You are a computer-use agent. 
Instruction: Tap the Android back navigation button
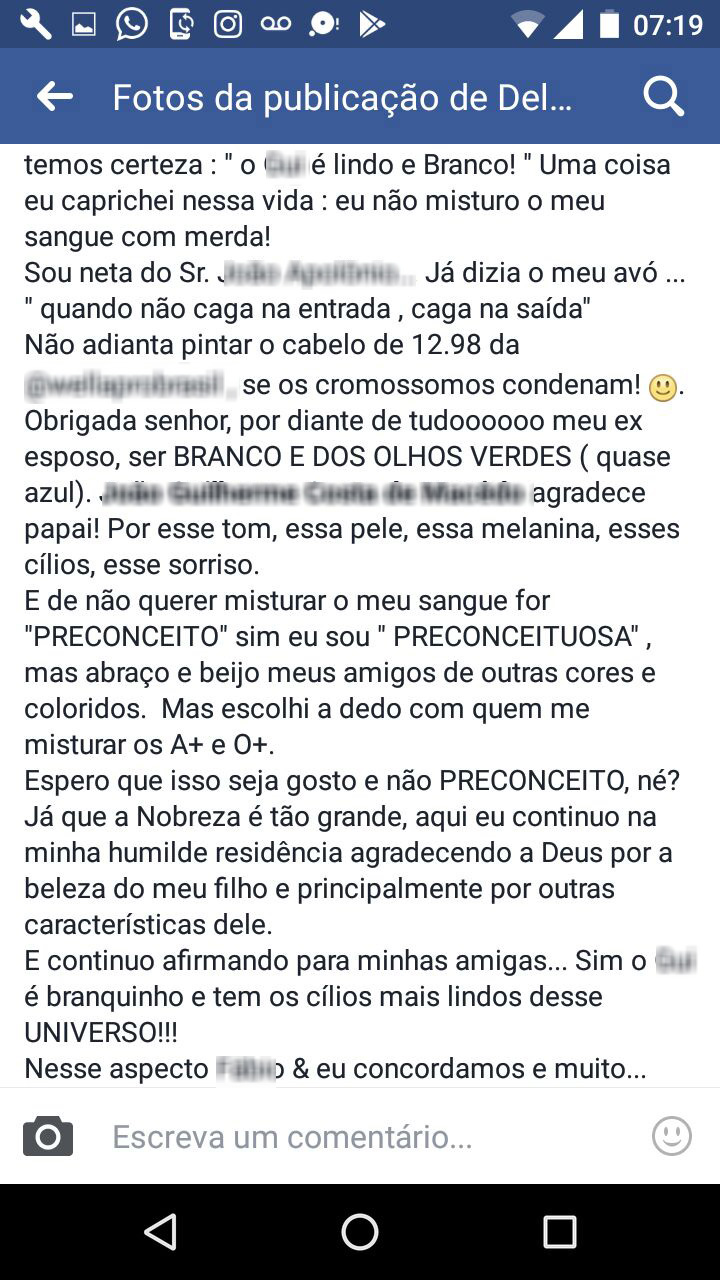160,1232
